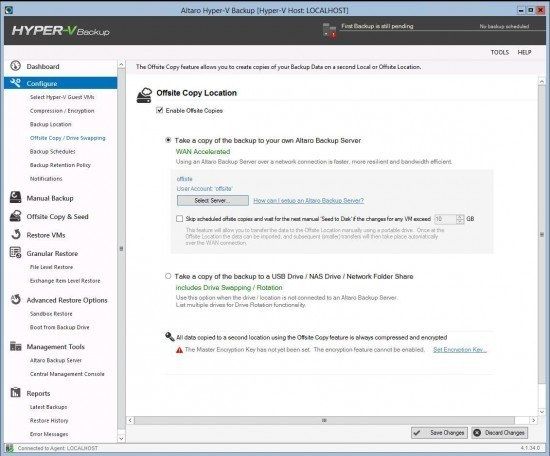
Task: Select the USB / NAS / Network Folder radio option
Action: click(x=168, y=276)
